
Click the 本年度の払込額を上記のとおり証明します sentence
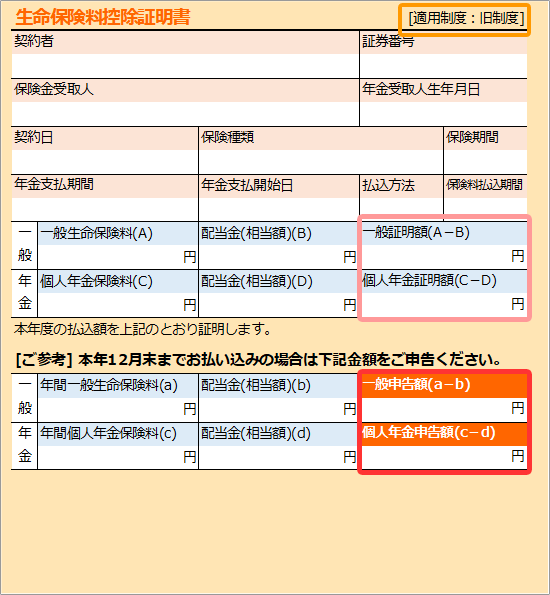pyautogui.click(x=143, y=329)
